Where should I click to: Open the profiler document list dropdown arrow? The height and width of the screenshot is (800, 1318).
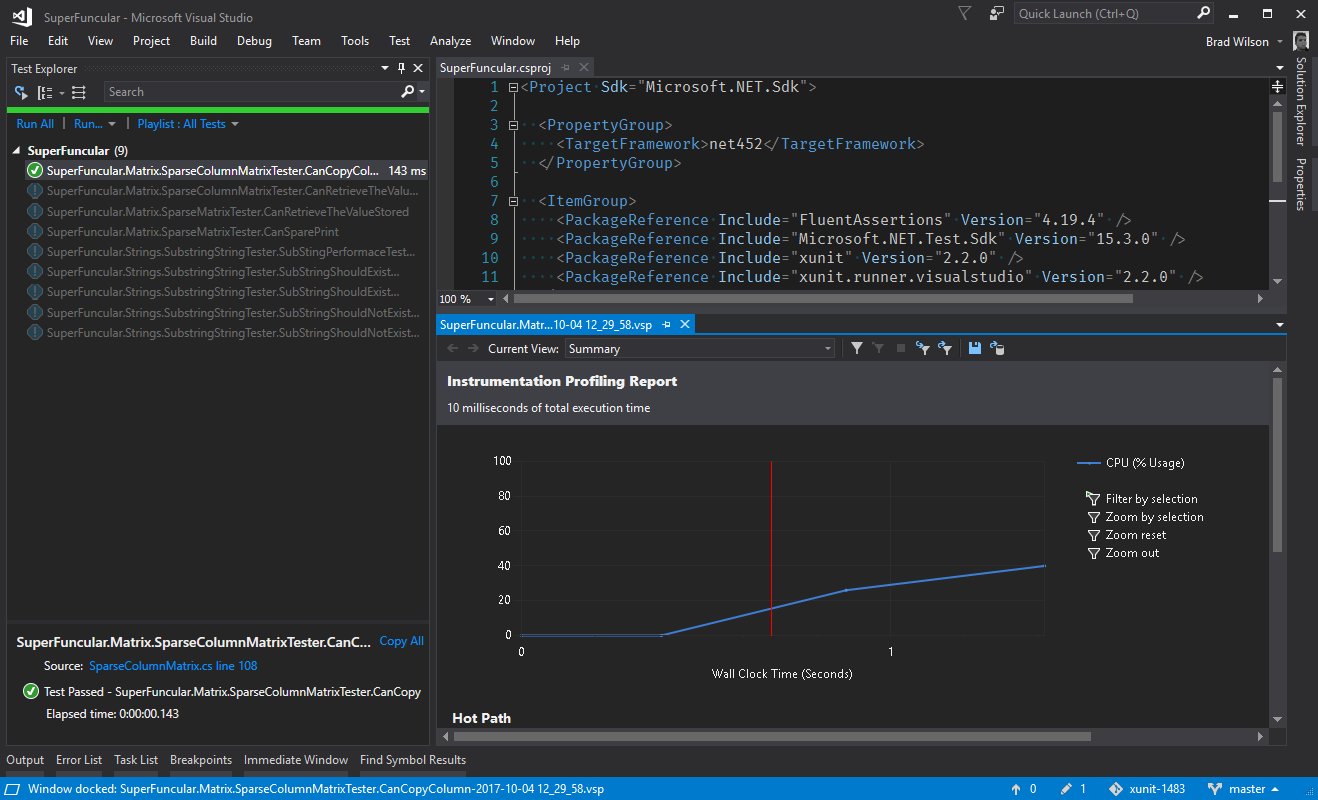[x=1280, y=325]
